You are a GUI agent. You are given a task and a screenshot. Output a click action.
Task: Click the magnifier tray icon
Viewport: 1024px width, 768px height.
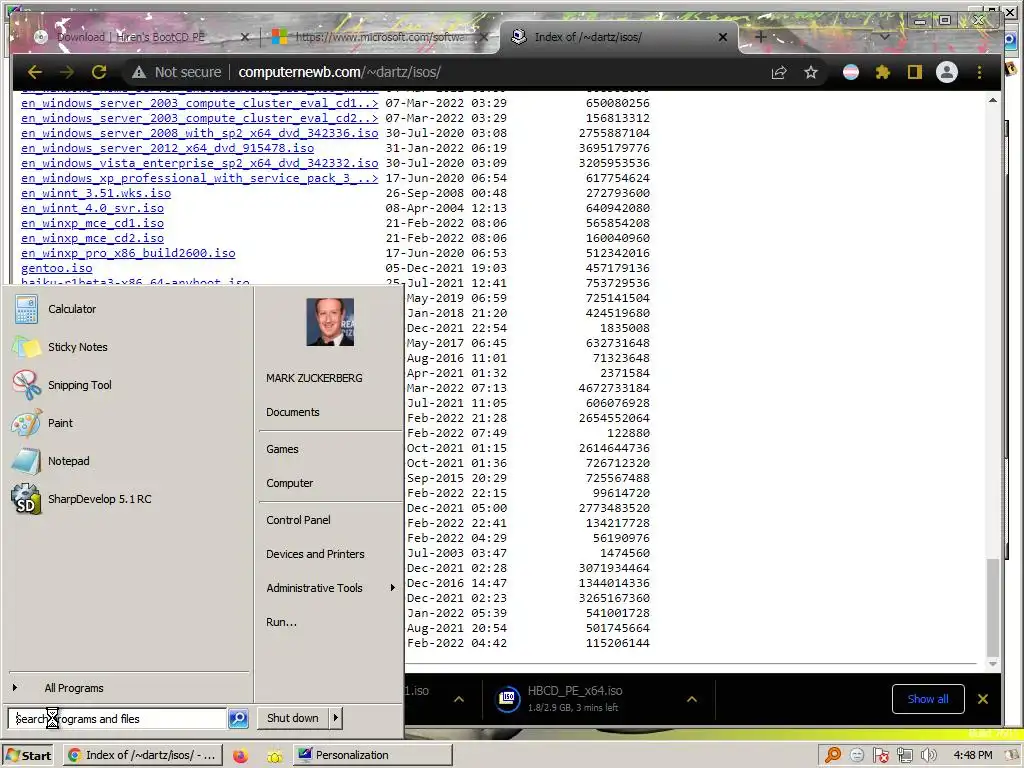(833, 756)
